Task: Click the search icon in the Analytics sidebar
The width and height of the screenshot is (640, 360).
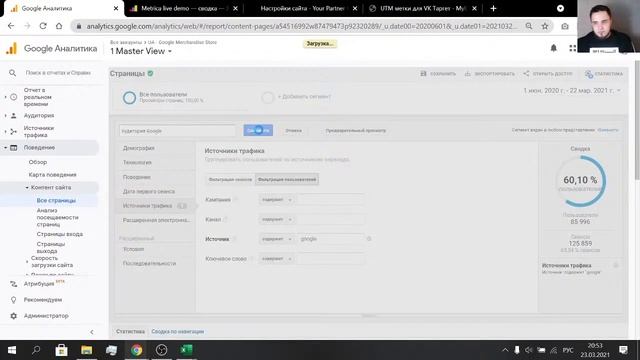Action: 12,73
